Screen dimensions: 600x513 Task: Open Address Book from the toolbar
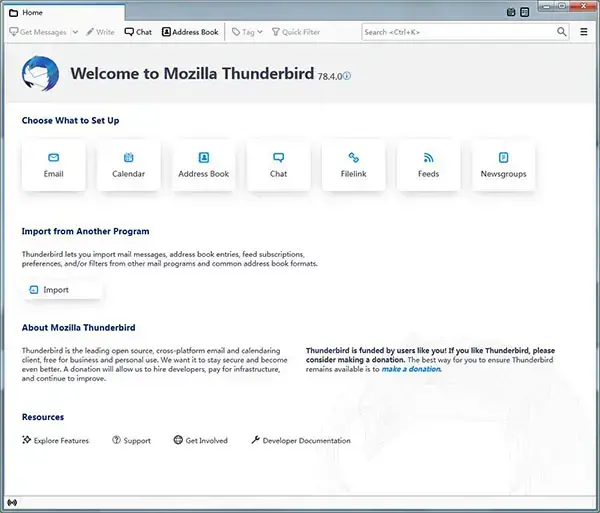point(190,32)
